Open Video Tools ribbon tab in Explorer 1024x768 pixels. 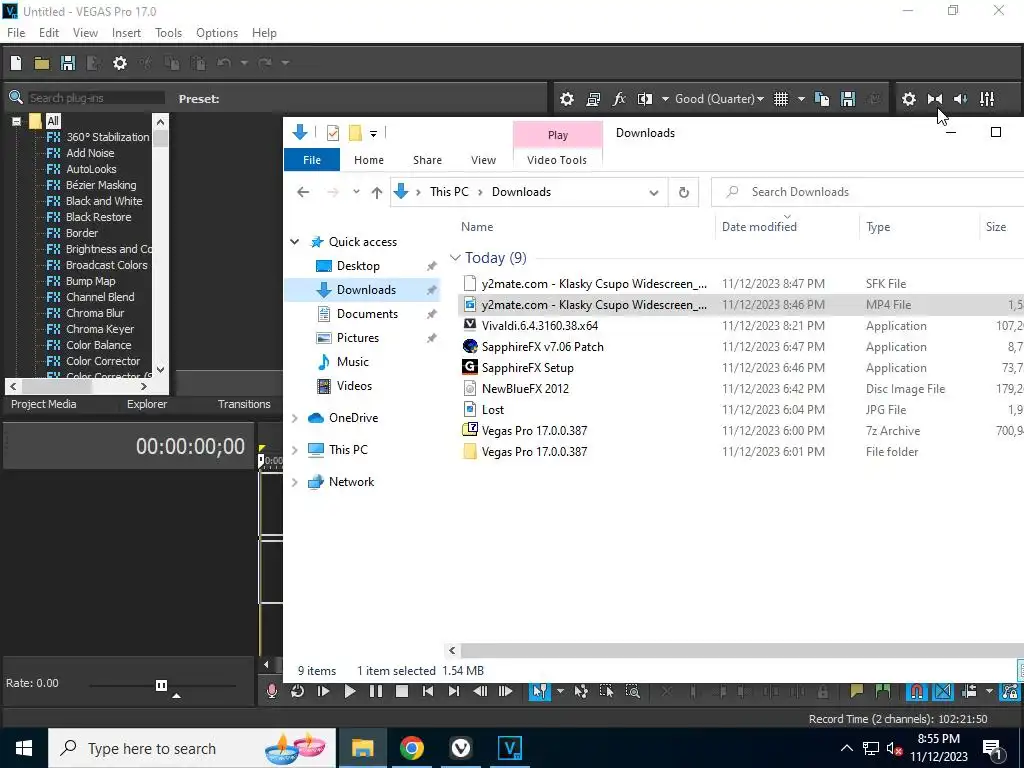point(557,160)
